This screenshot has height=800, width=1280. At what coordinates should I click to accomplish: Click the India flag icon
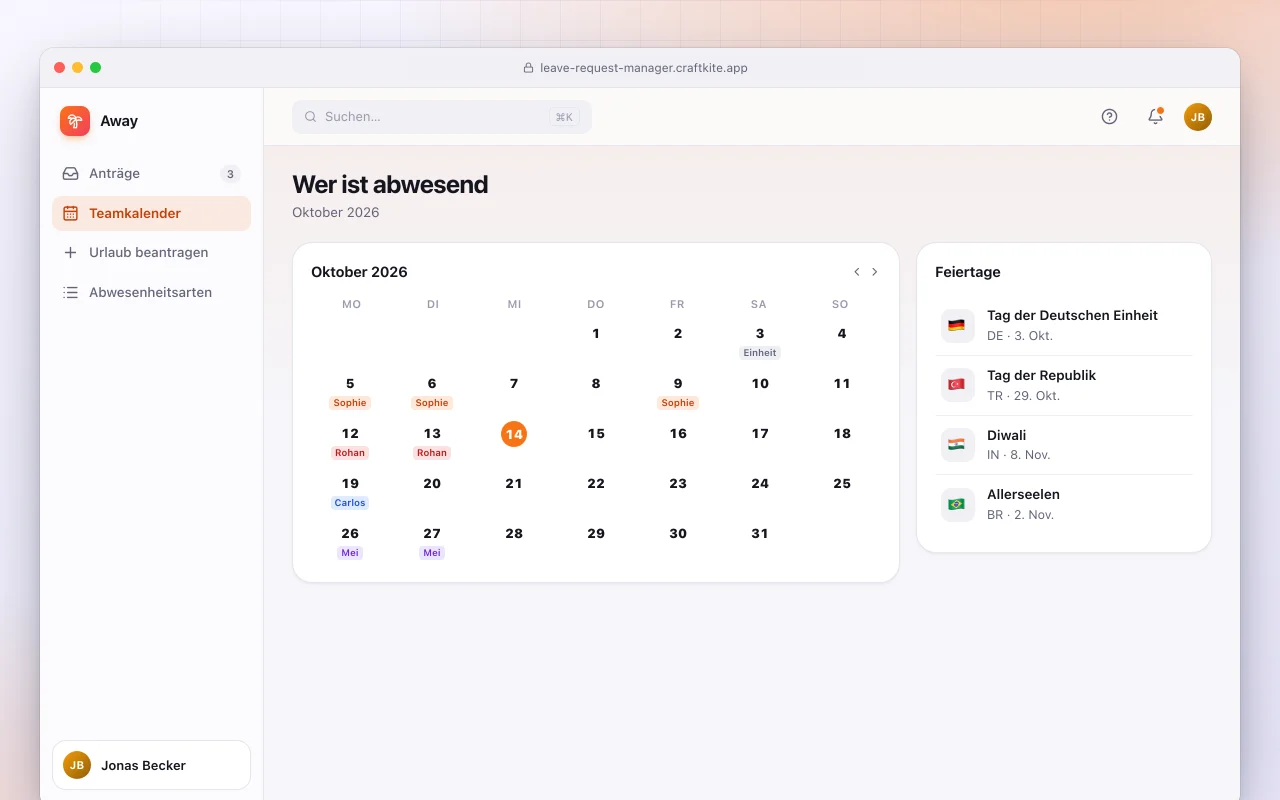point(957,445)
